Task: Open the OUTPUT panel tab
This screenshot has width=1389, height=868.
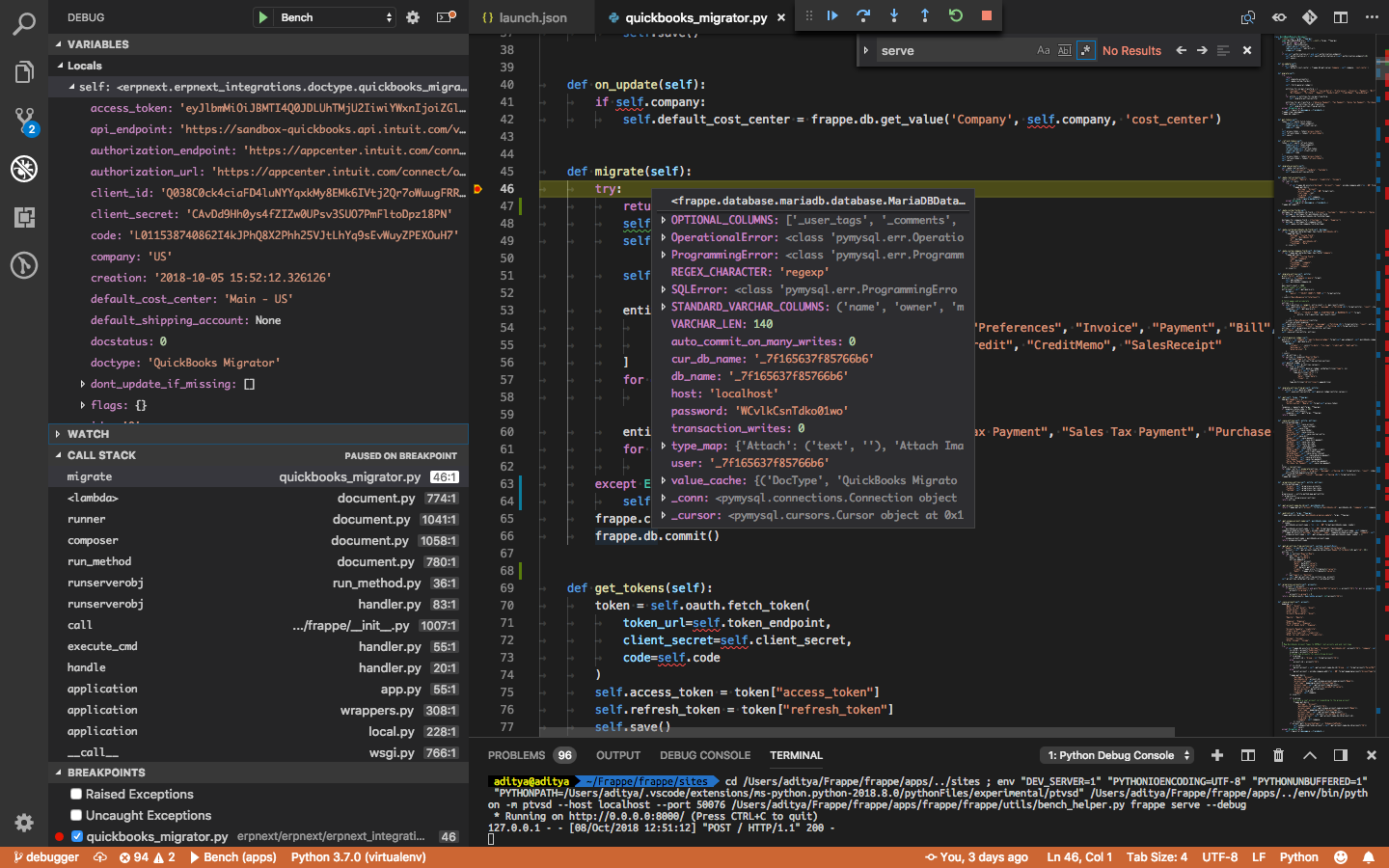Action: (x=618, y=755)
